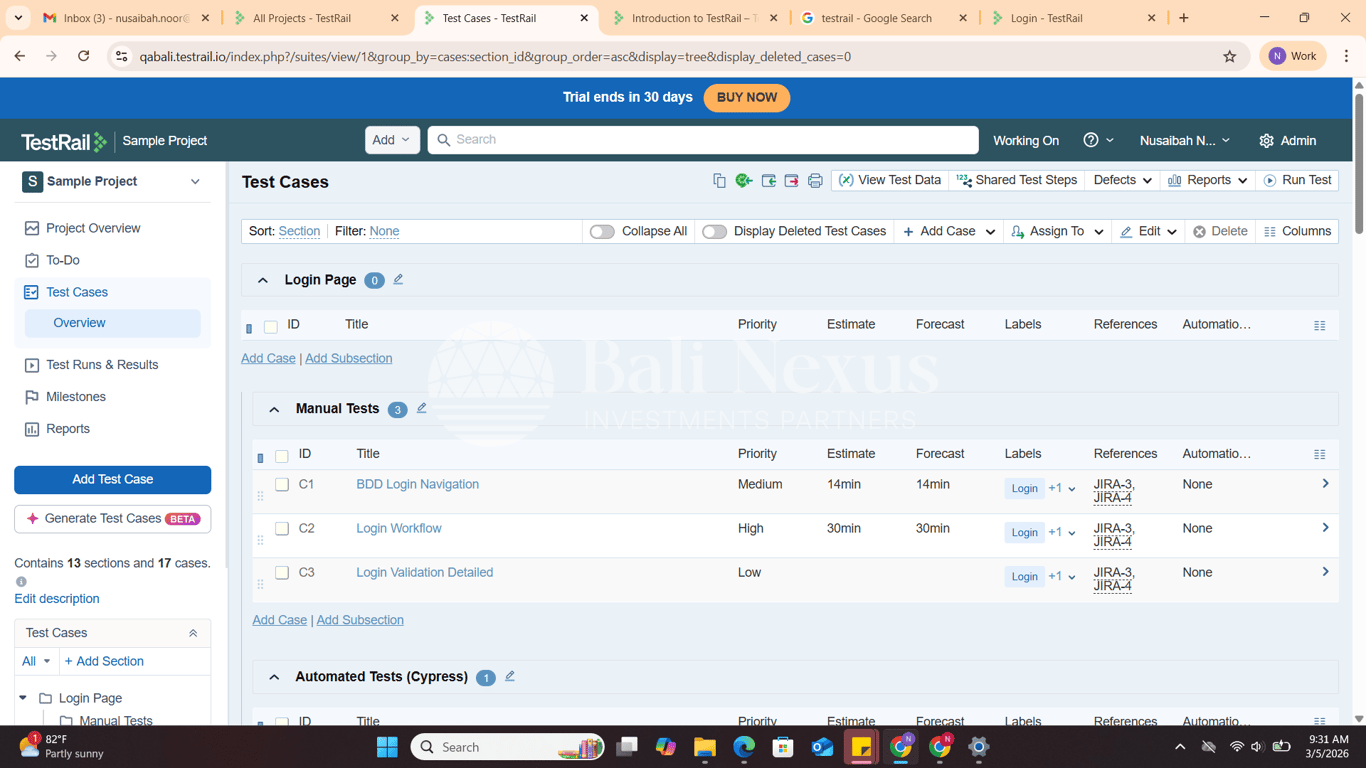Open the Login Workflow test case link
The image size is (1366, 768).
tap(399, 528)
